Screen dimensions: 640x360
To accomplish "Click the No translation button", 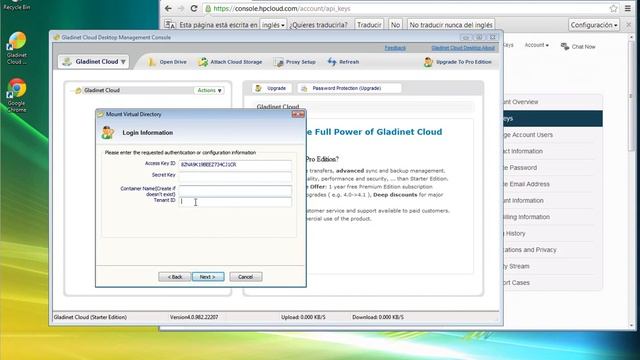I will pos(395,25).
